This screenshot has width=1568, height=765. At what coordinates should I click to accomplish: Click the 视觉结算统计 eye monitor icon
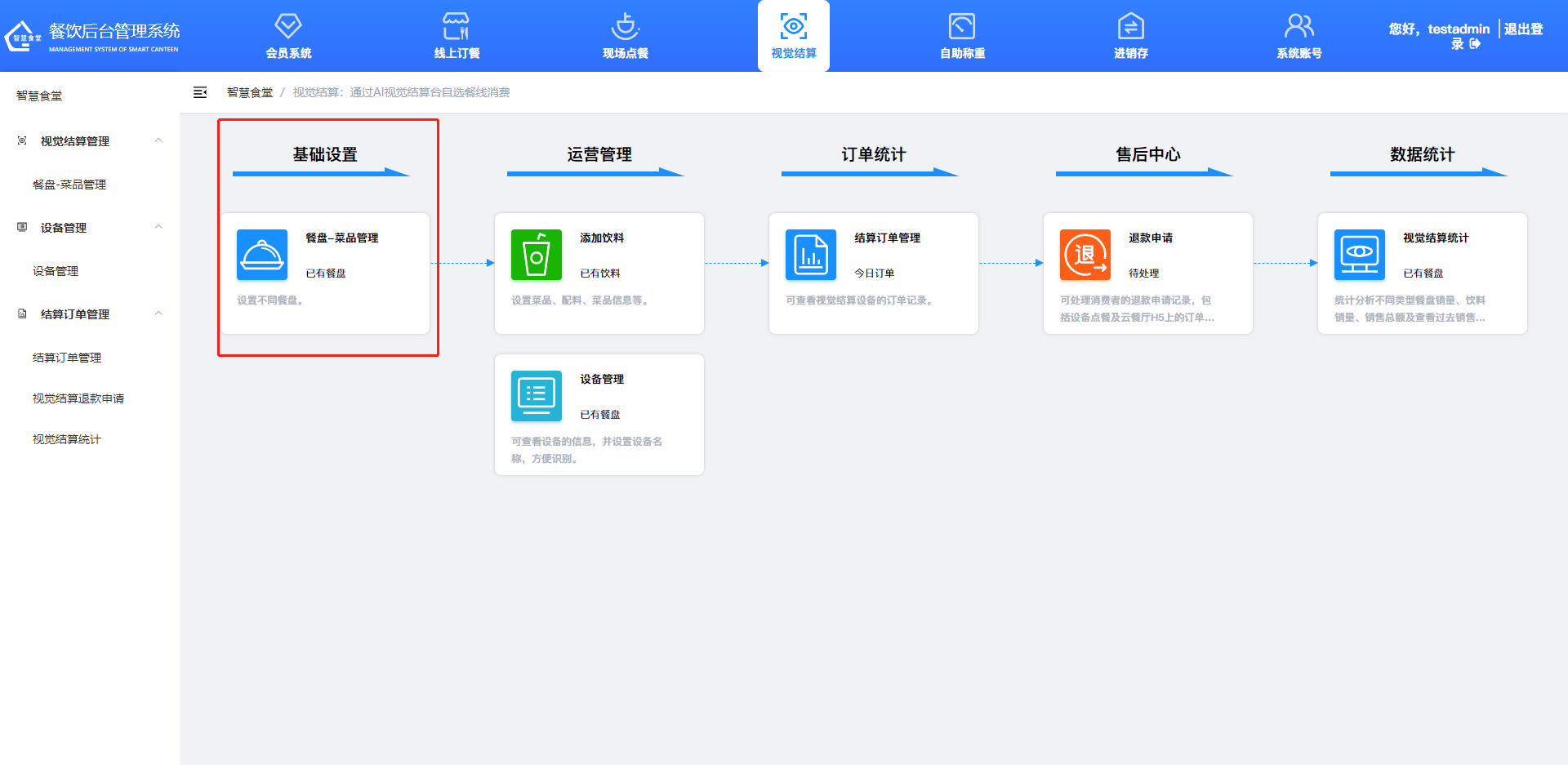click(1360, 255)
